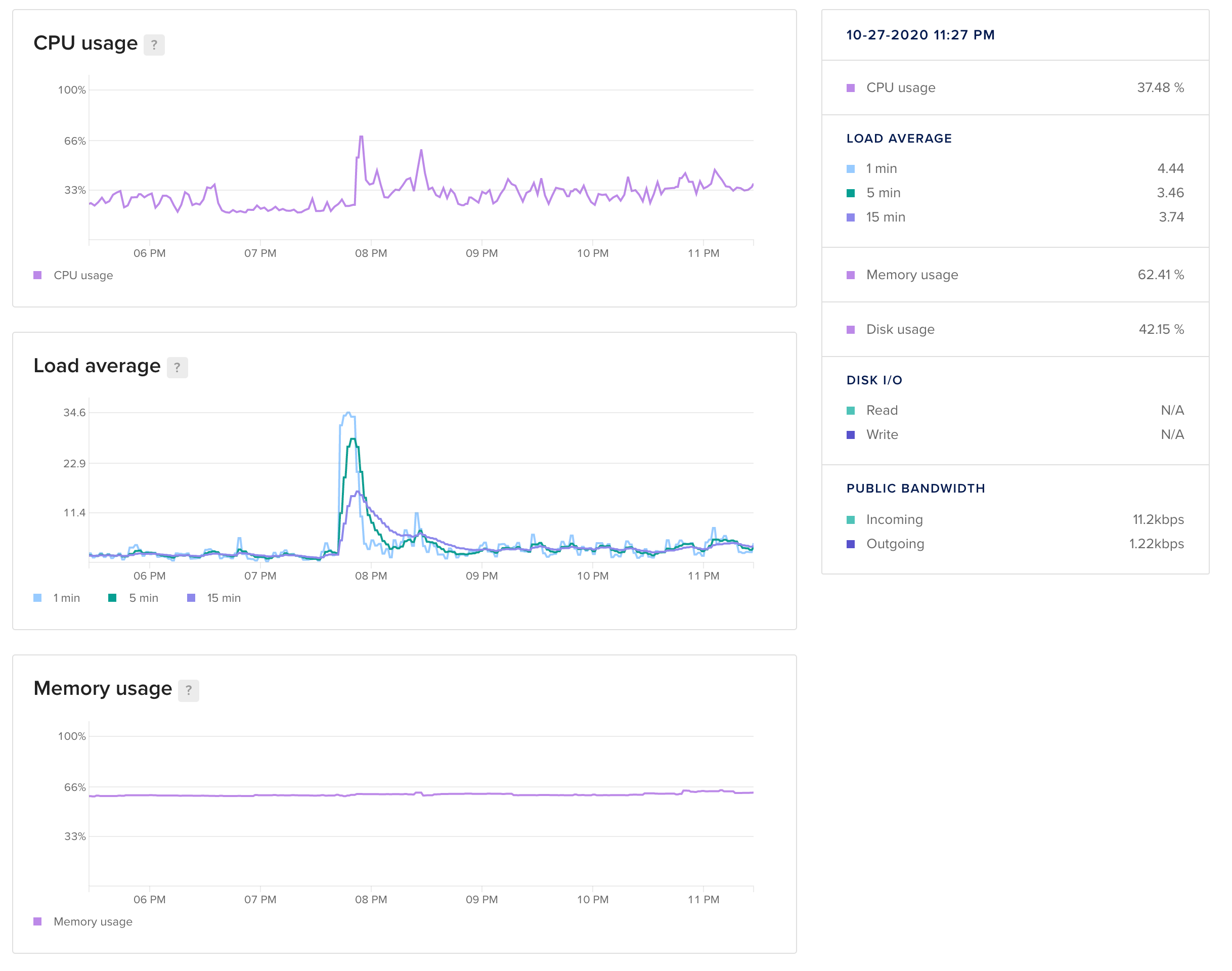Expand the PUBLIC BANDWIDTH section
Screen dimensions: 1232x971
click(916, 488)
